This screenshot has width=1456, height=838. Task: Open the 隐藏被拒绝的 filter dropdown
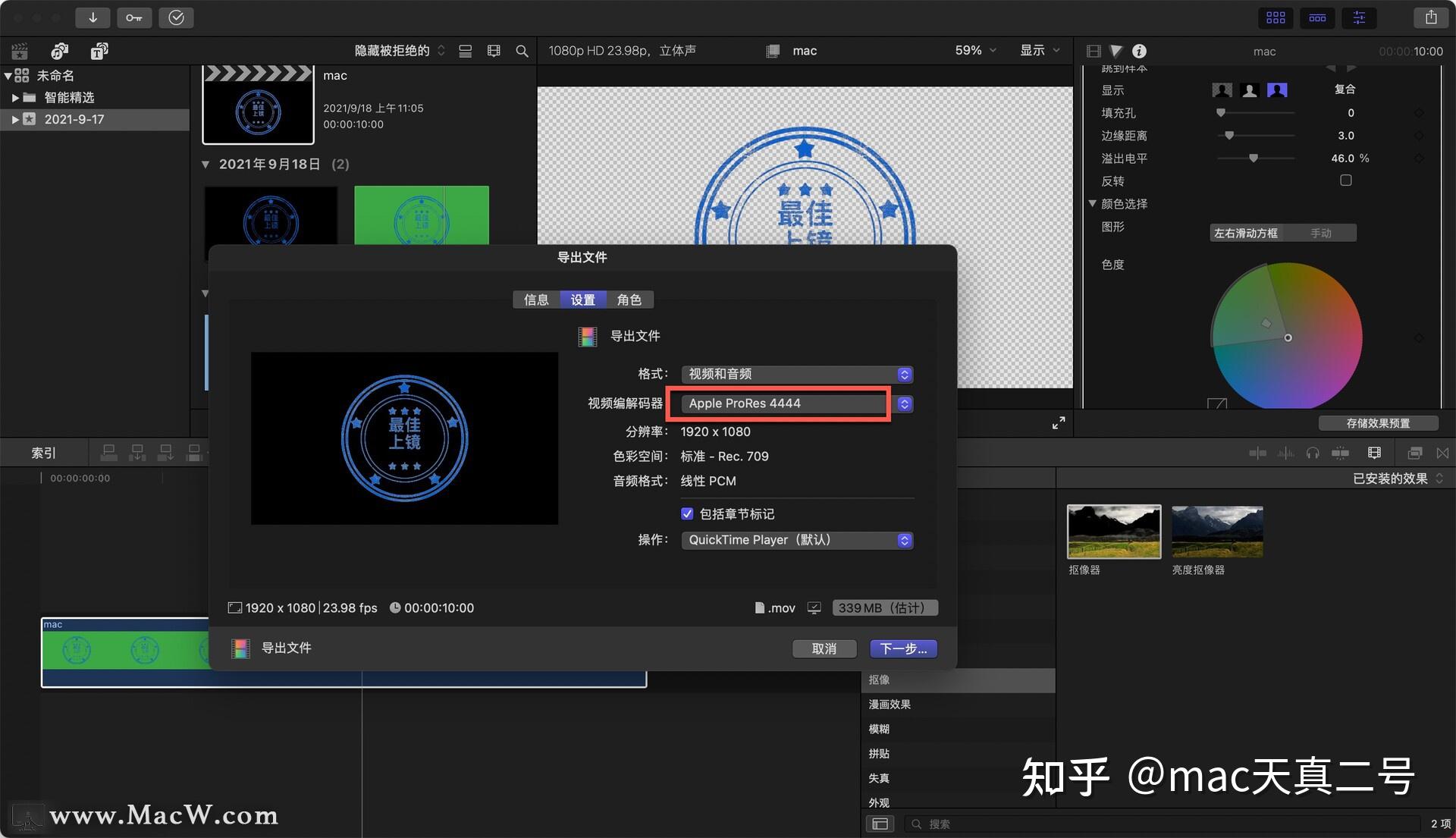click(x=400, y=51)
